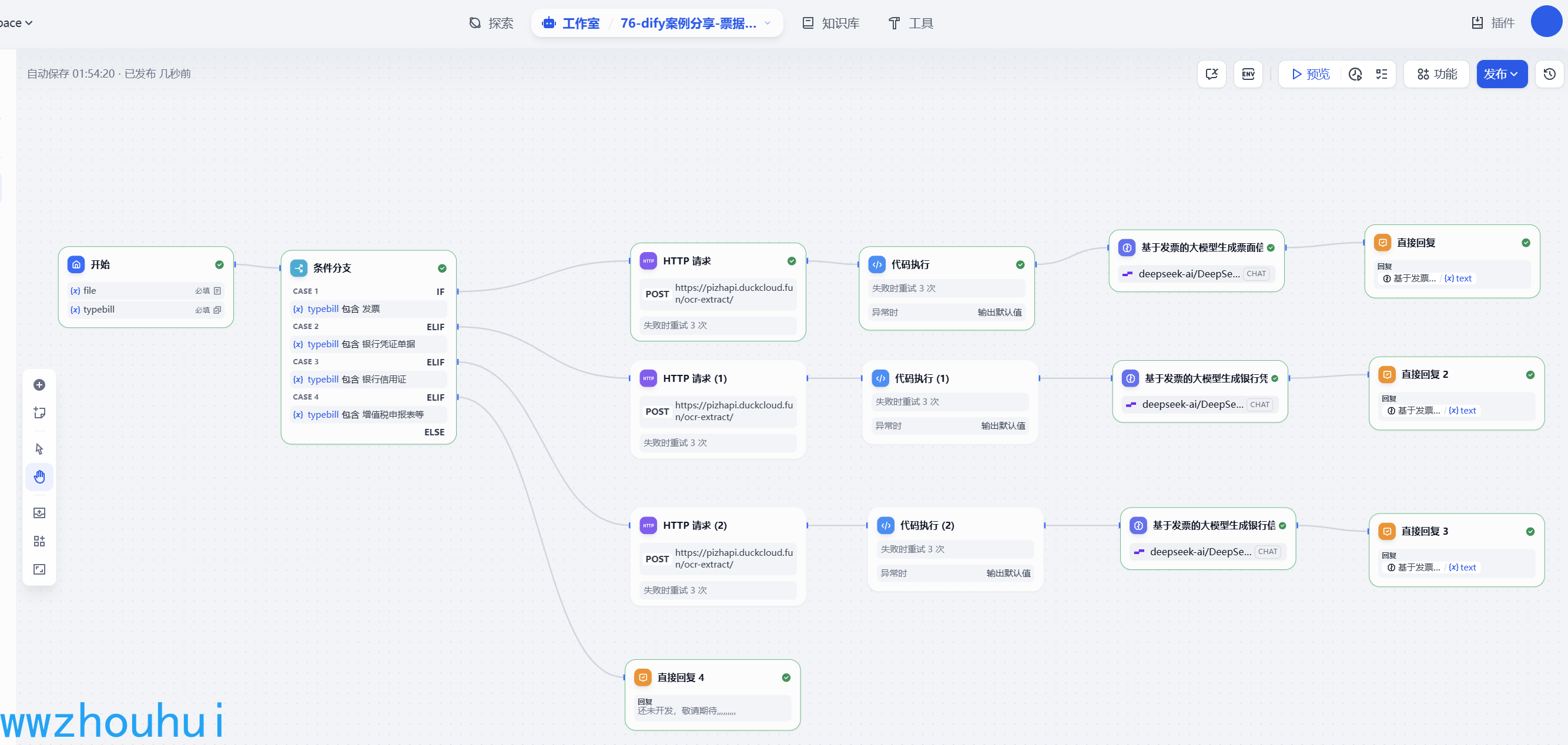Expand the app name dropdown chevron
This screenshot has width=1568, height=745.
click(x=768, y=23)
